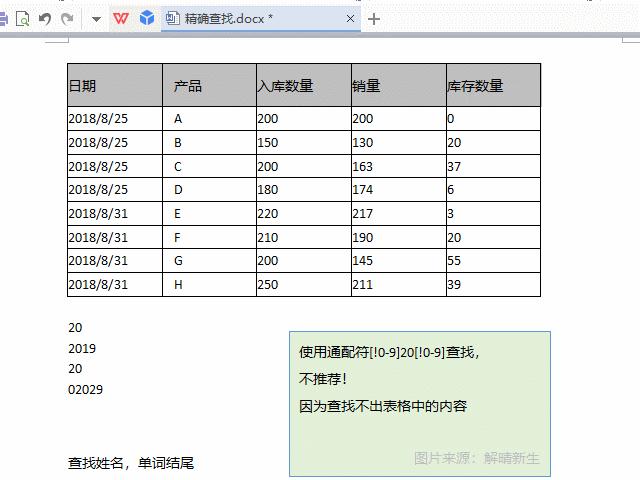Open the quick access toolbar dropdown arrow

tap(96, 19)
